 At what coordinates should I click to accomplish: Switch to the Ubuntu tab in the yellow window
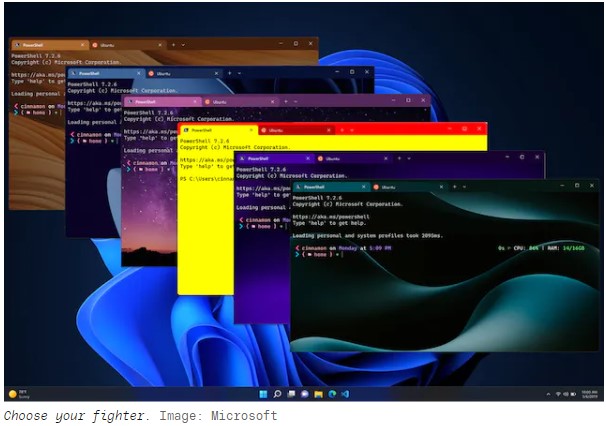pyautogui.click(x=296, y=130)
